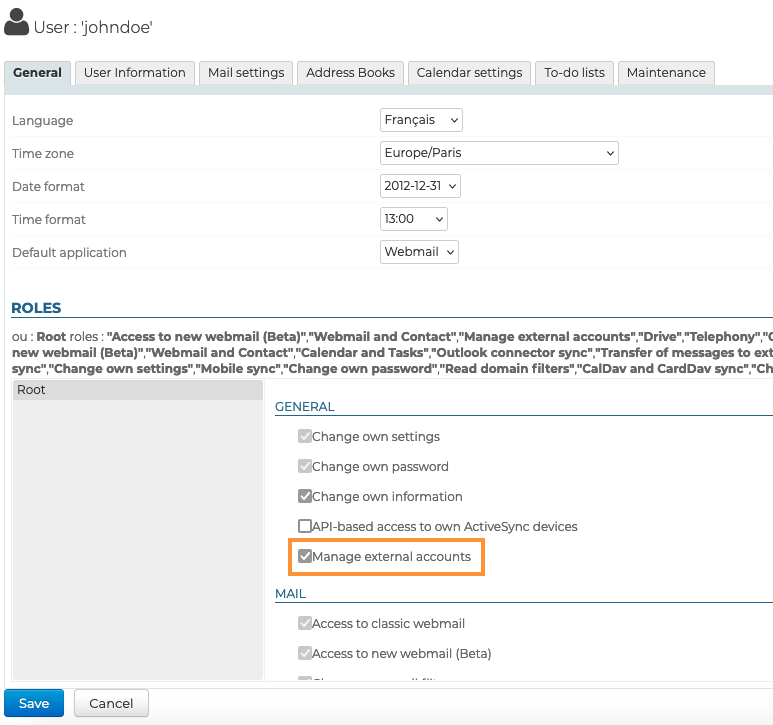
Task: Enable API-based access to own ActiveSync devices
Action: 305,526
